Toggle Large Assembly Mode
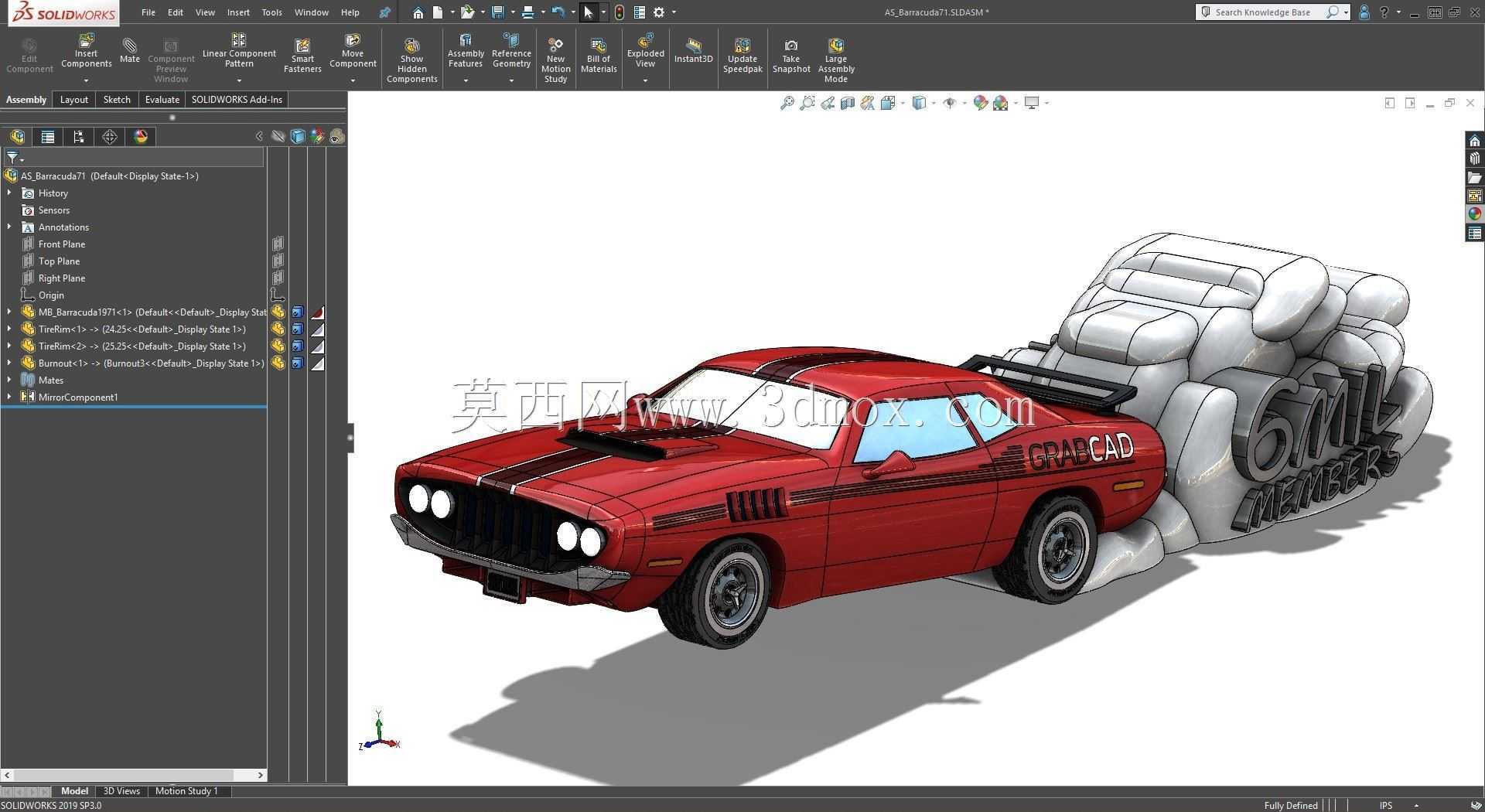 836,60
